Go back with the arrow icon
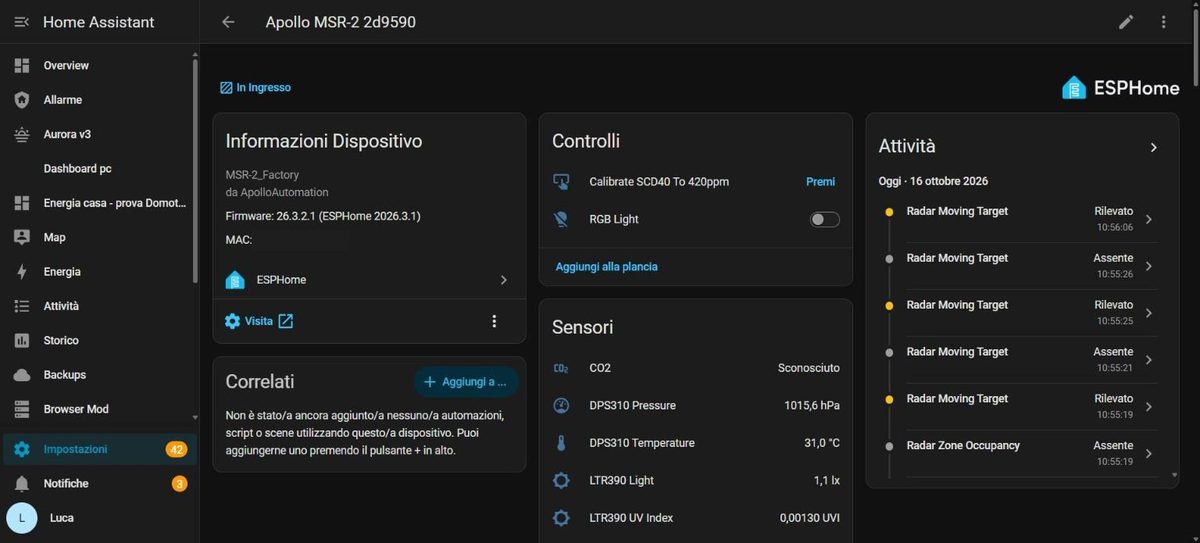 [228, 22]
